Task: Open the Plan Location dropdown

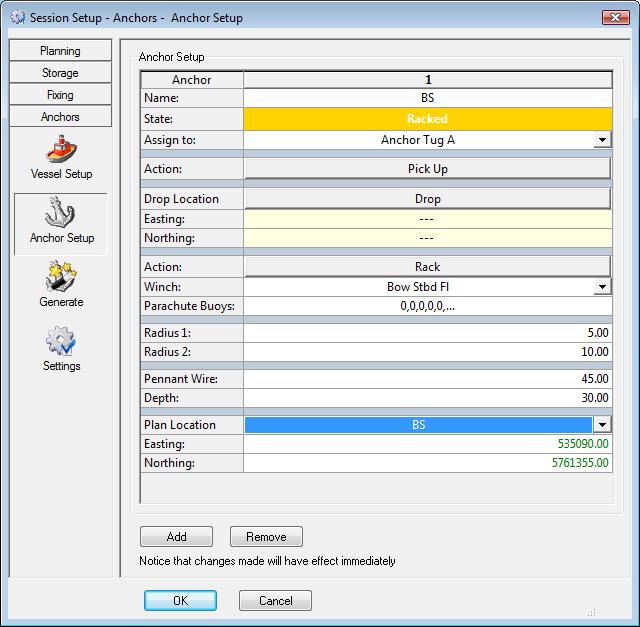Action: click(x=601, y=425)
